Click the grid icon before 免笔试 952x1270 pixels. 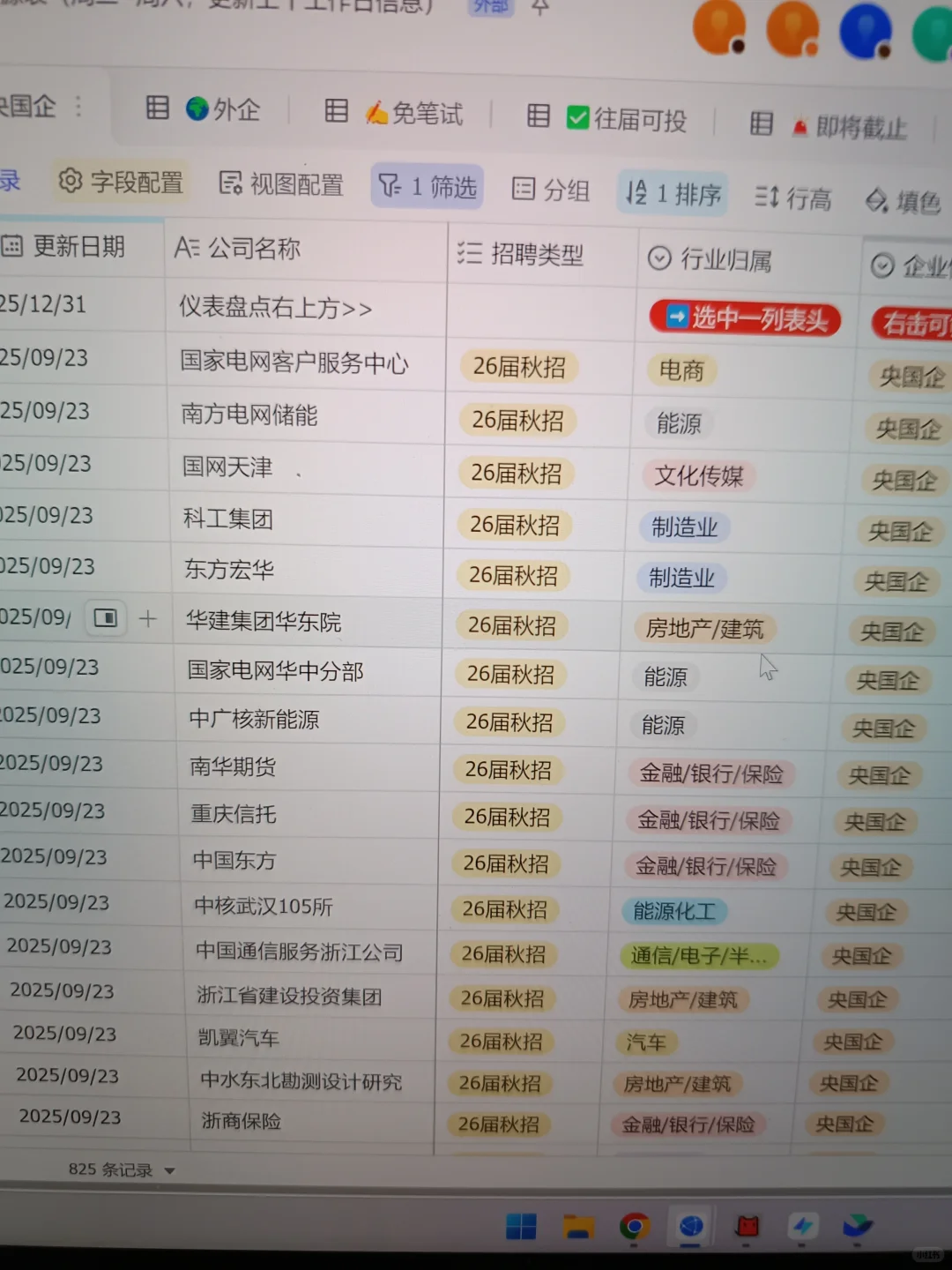pos(336,110)
